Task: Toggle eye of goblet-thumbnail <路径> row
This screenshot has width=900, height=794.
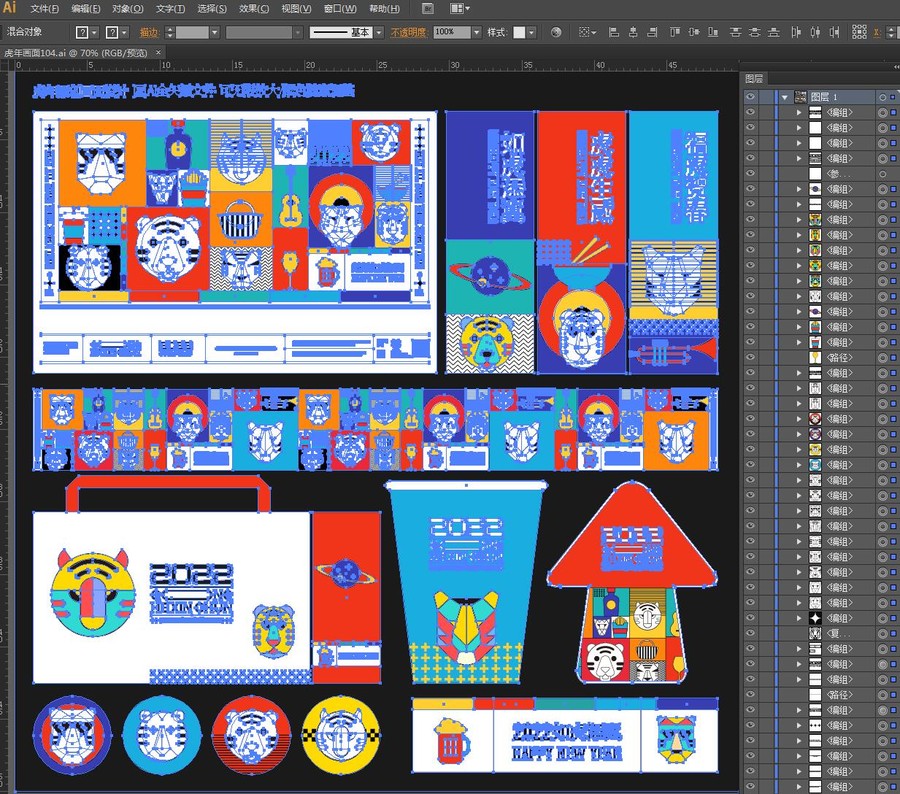Action: [x=750, y=358]
